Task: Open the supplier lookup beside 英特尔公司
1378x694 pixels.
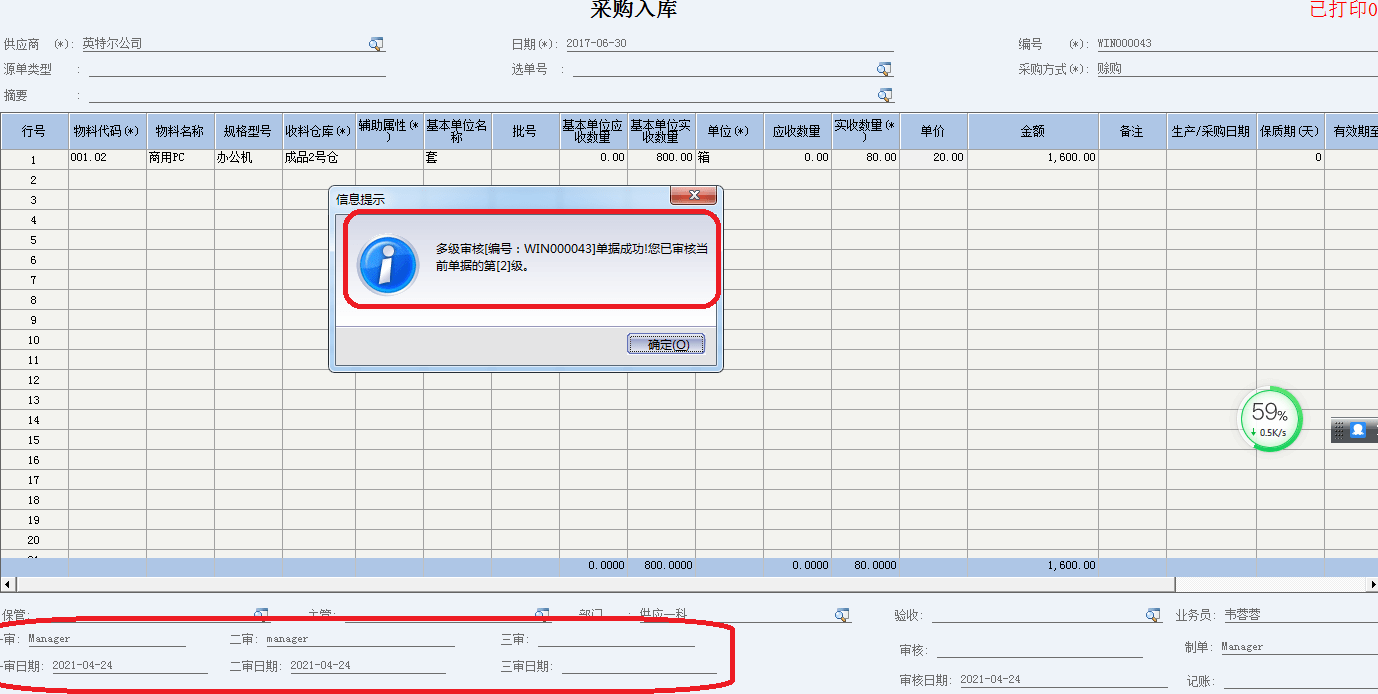Action: 376,43
